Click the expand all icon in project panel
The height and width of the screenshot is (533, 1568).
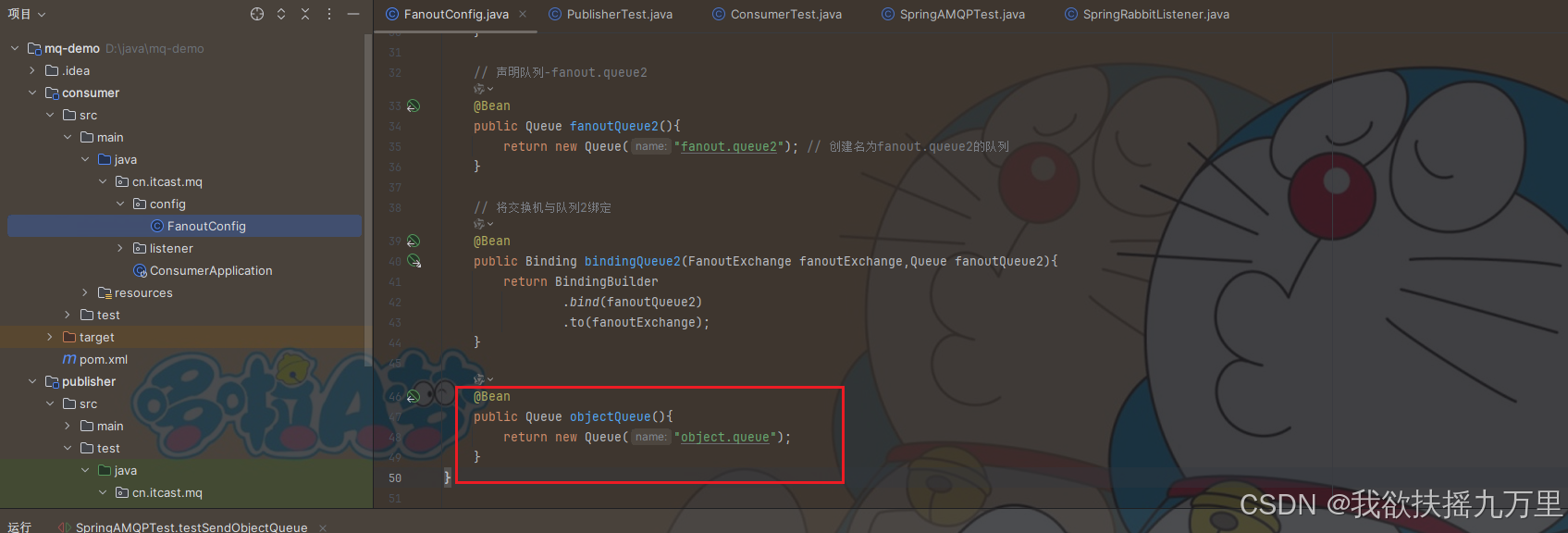[x=281, y=14]
